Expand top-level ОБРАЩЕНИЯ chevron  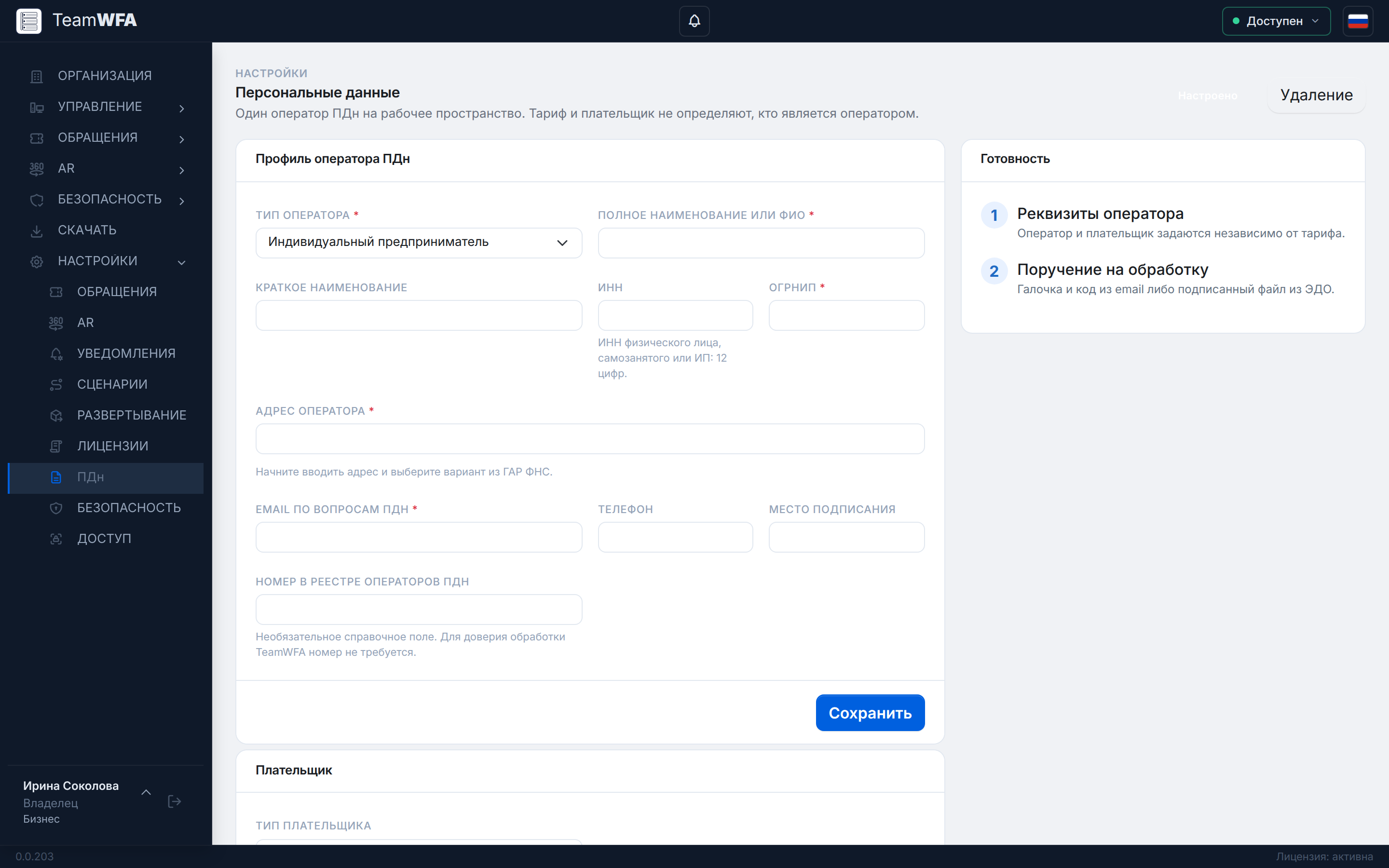point(181,139)
